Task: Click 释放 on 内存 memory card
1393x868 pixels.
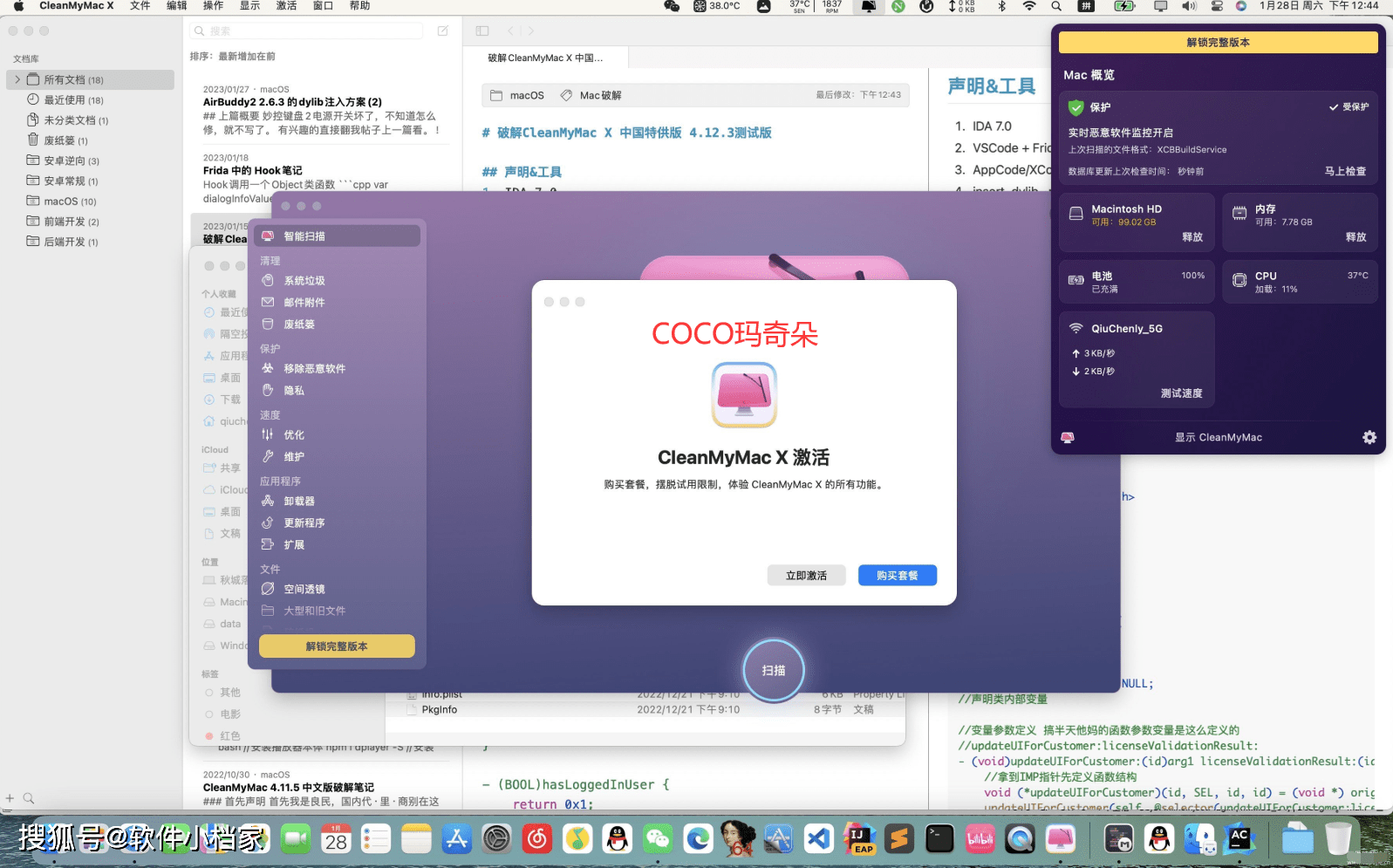Action: tap(1355, 237)
